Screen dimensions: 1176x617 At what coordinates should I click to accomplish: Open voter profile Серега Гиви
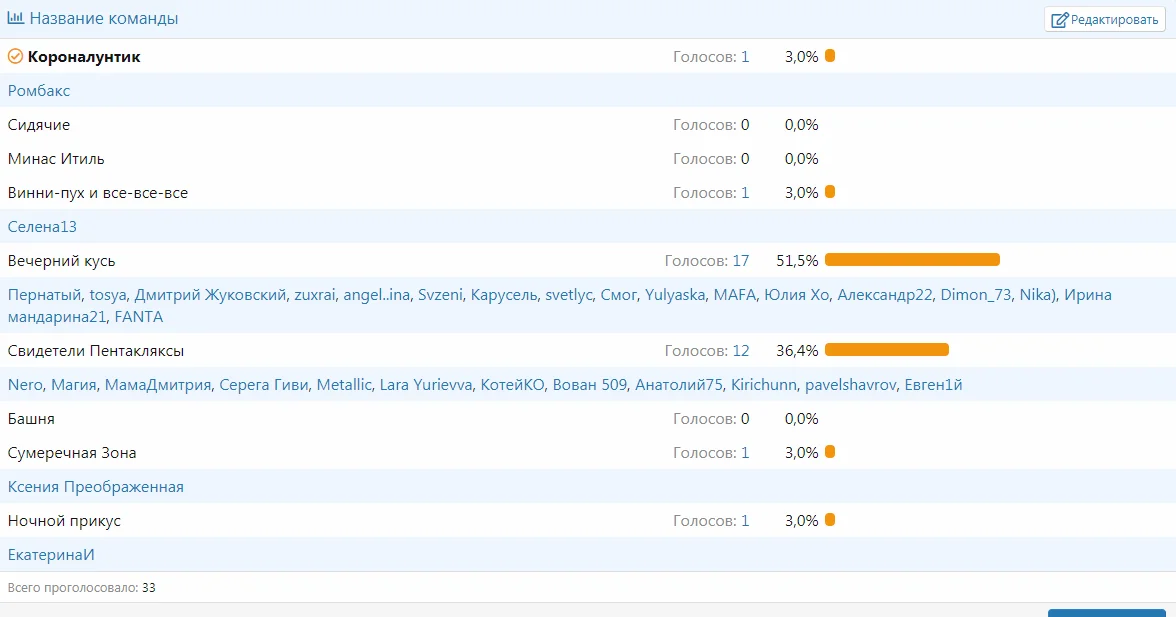264,385
